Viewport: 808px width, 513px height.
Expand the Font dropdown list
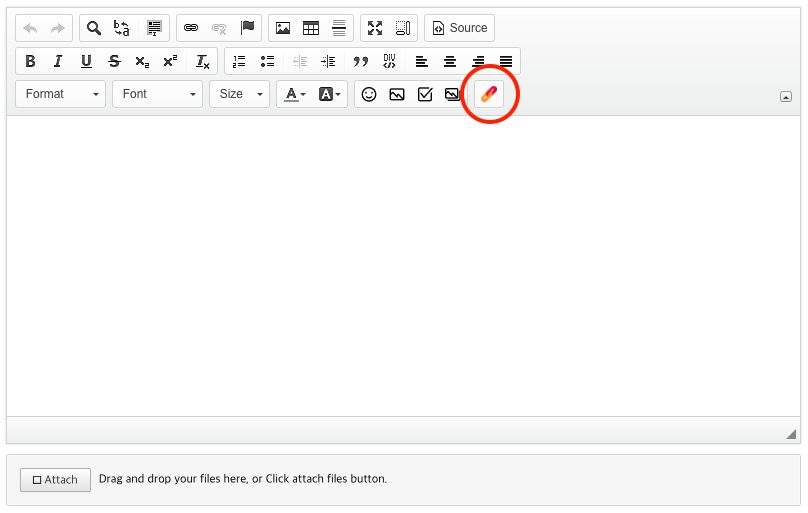(x=158, y=94)
